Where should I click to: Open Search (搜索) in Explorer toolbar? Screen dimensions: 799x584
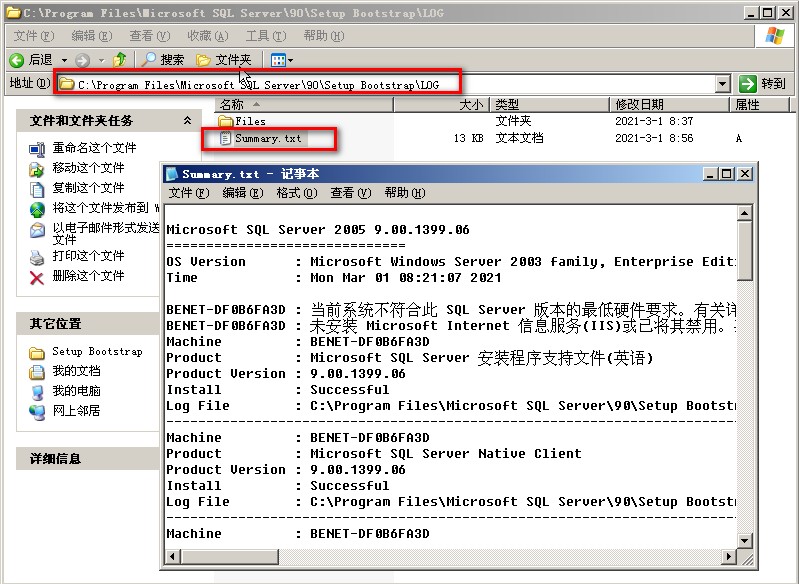(x=163, y=60)
